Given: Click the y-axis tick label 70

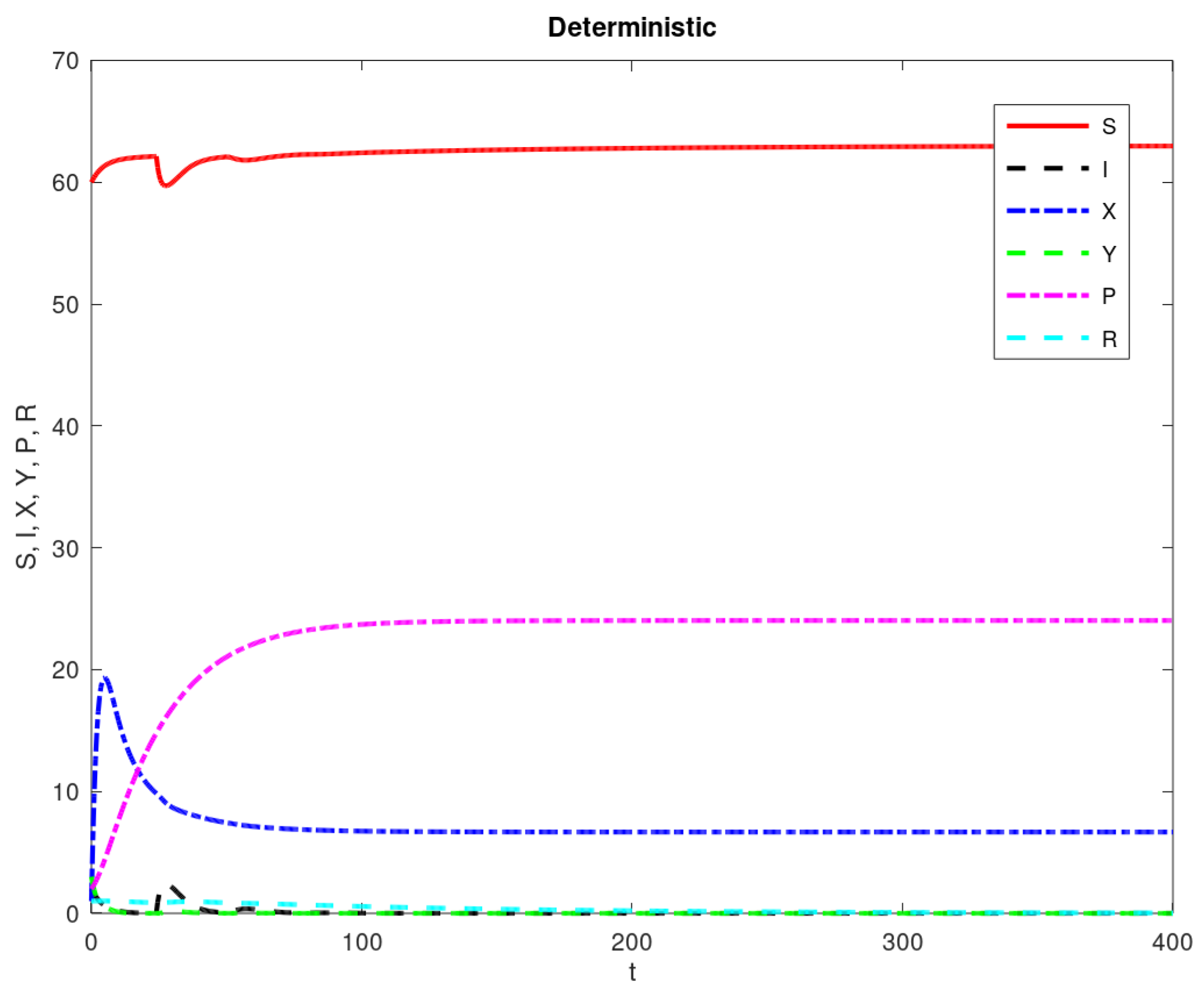Looking at the screenshot, I should (65, 61).
